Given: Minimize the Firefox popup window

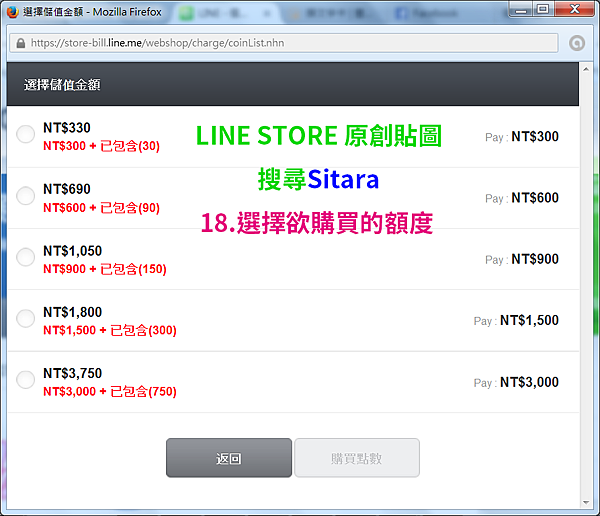Looking at the screenshot, I should coord(521,10).
